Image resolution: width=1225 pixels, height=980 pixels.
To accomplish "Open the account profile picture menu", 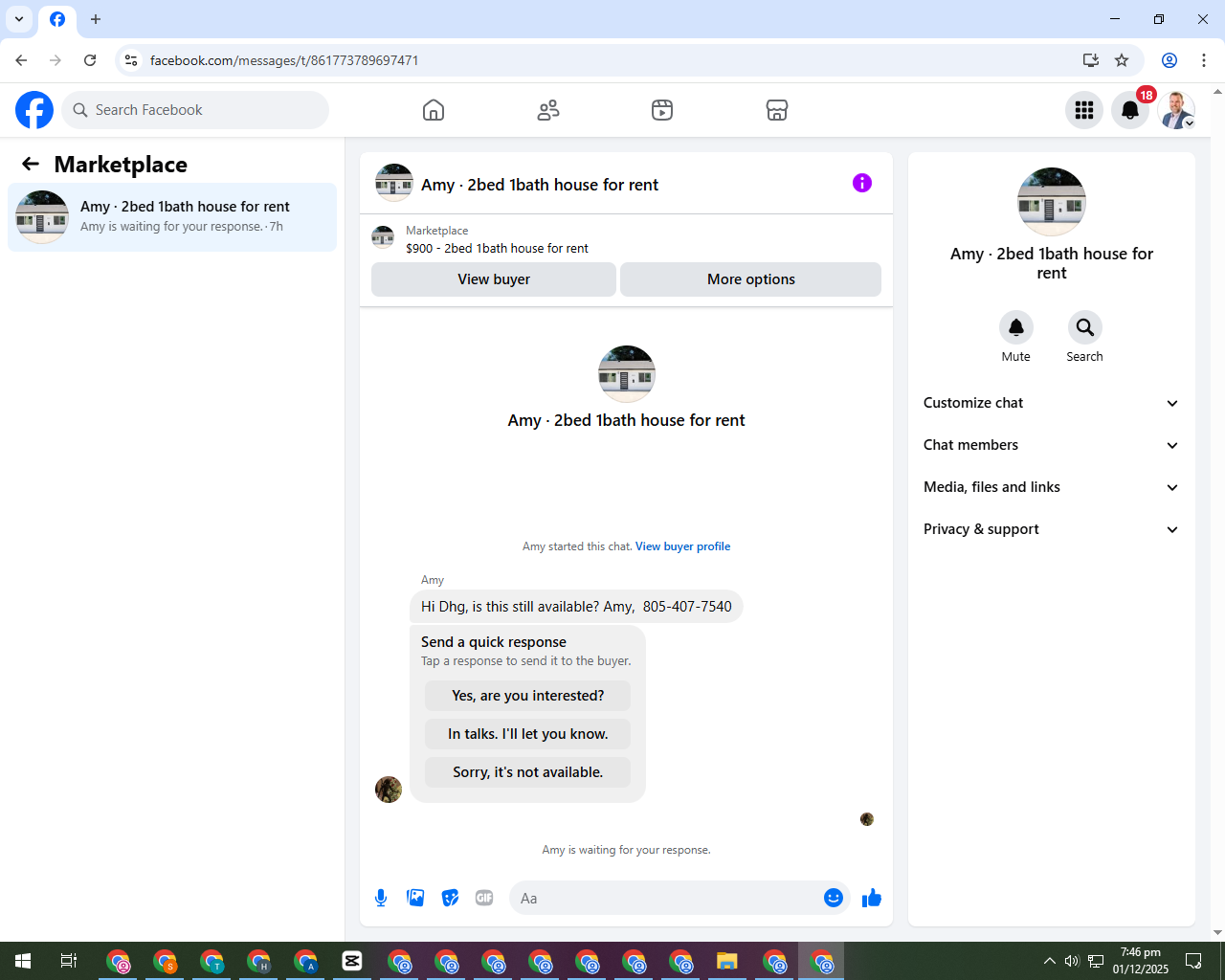I will click(1176, 110).
